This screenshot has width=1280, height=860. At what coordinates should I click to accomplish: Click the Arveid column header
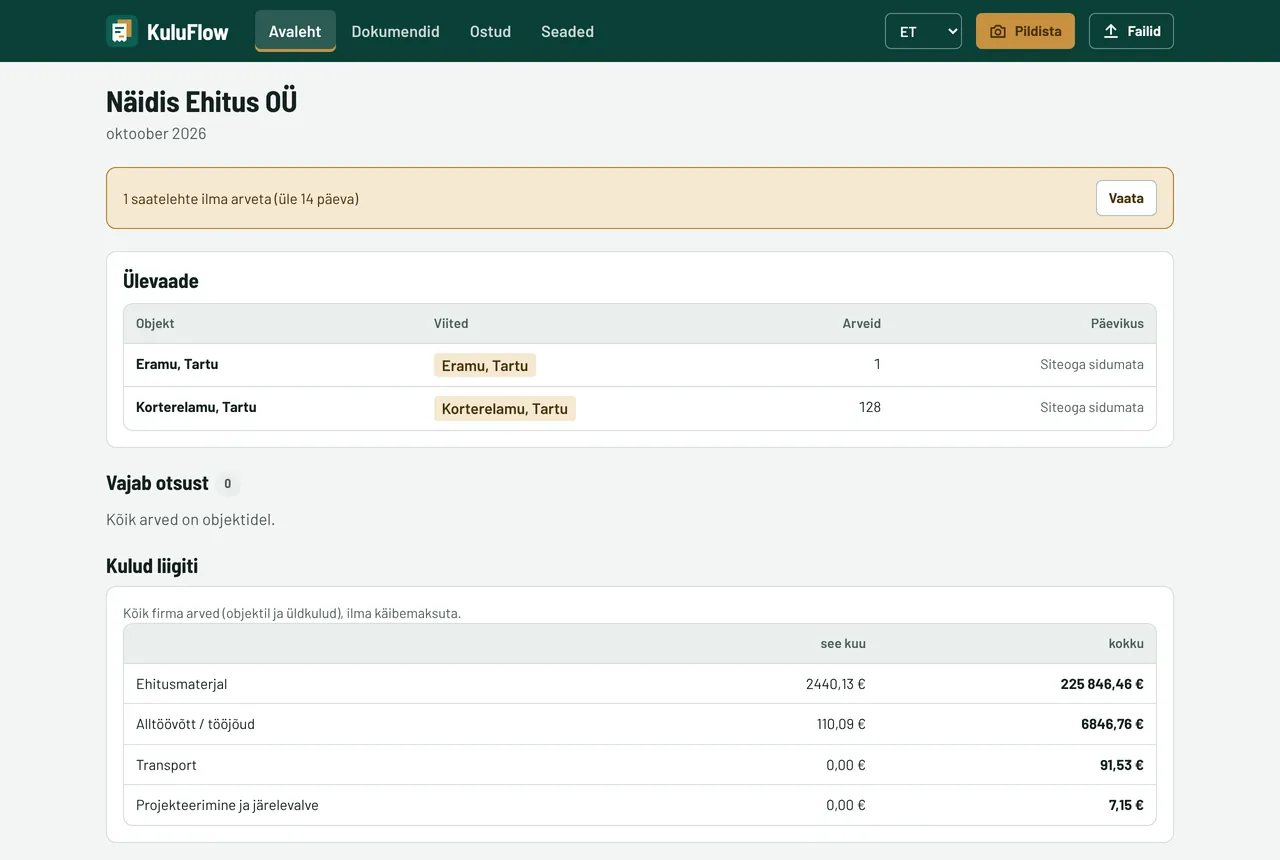pos(862,323)
